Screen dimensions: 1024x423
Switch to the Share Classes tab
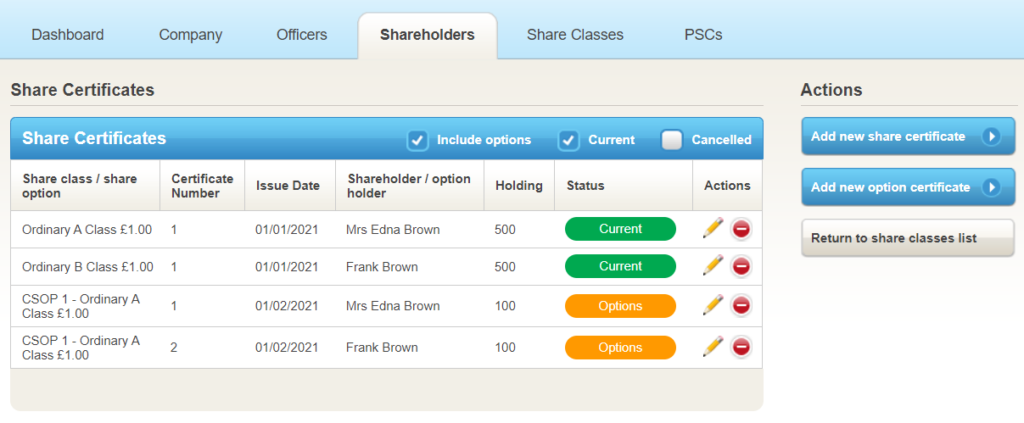coord(575,35)
